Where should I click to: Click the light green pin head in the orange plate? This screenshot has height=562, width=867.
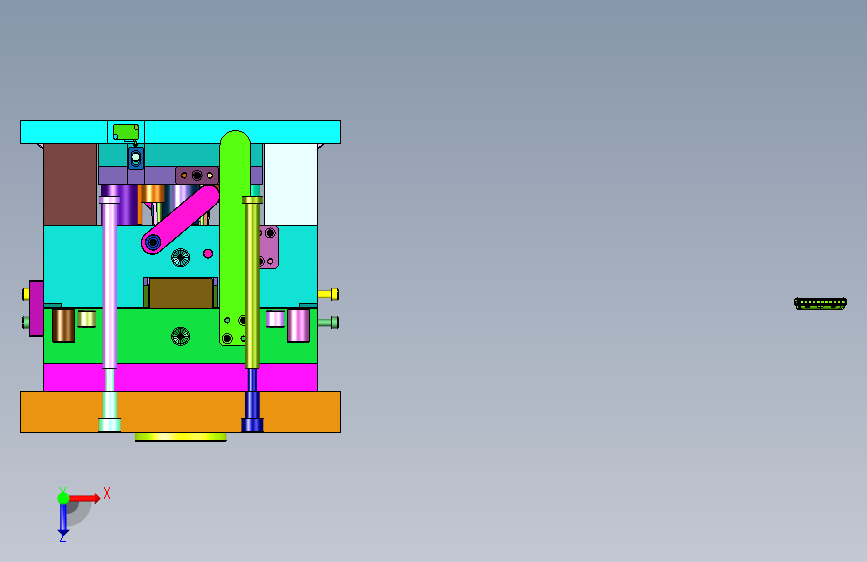[109, 425]
